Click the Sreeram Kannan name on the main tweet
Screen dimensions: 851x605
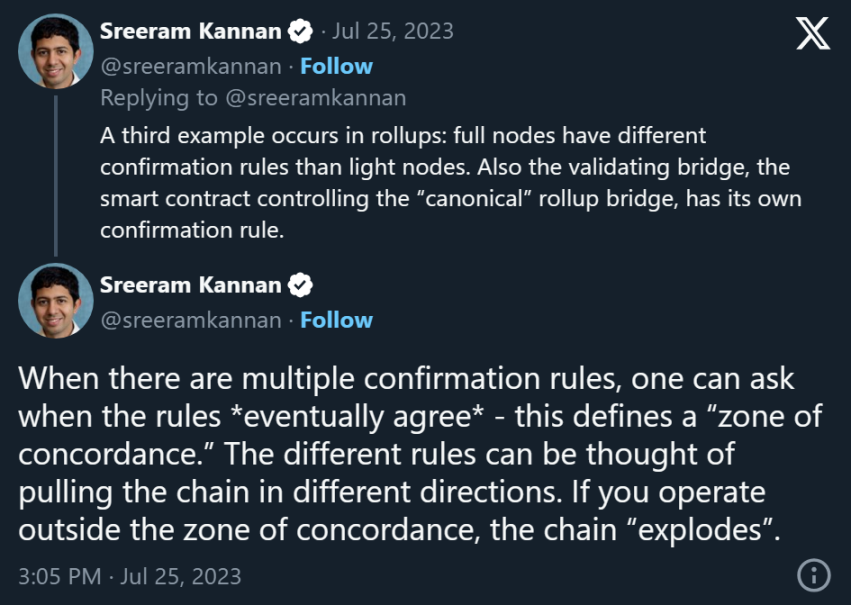190,285
